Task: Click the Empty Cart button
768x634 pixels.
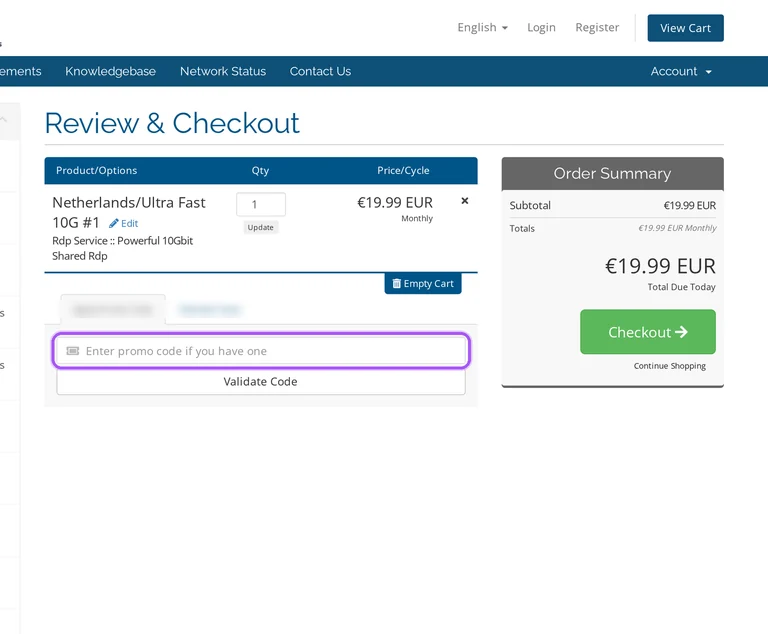Action: [423, 284]
